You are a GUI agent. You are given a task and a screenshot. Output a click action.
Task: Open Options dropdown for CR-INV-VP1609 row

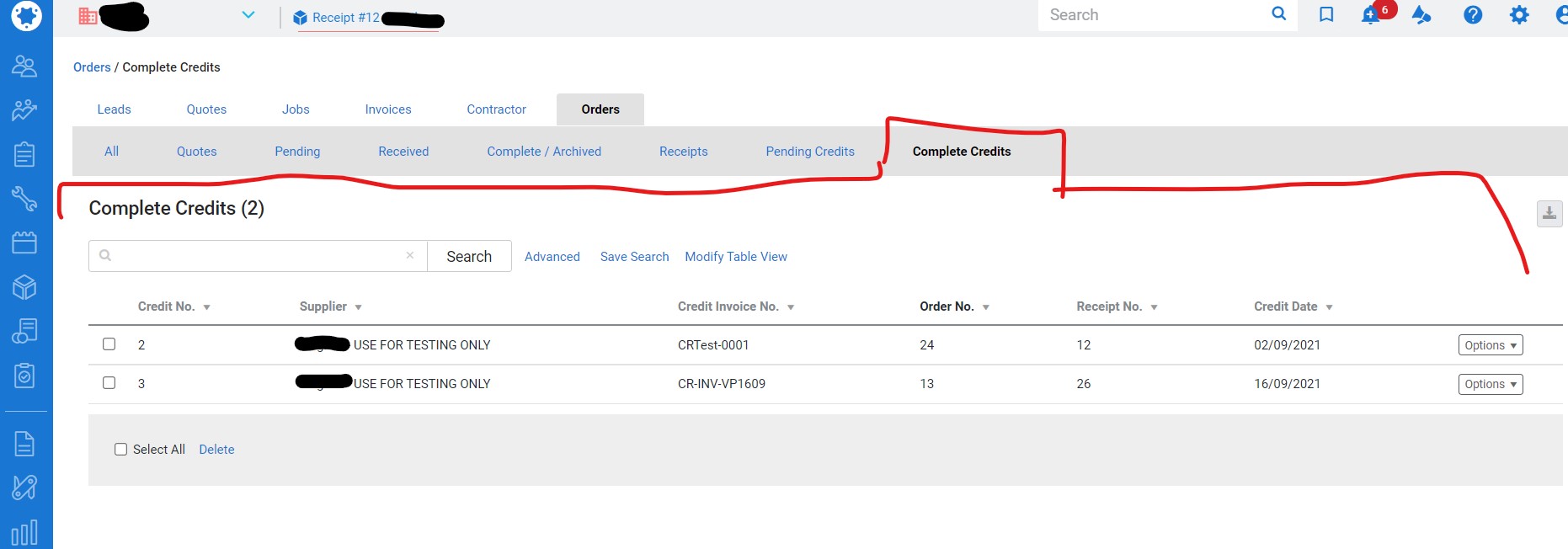coord(1491,384)
